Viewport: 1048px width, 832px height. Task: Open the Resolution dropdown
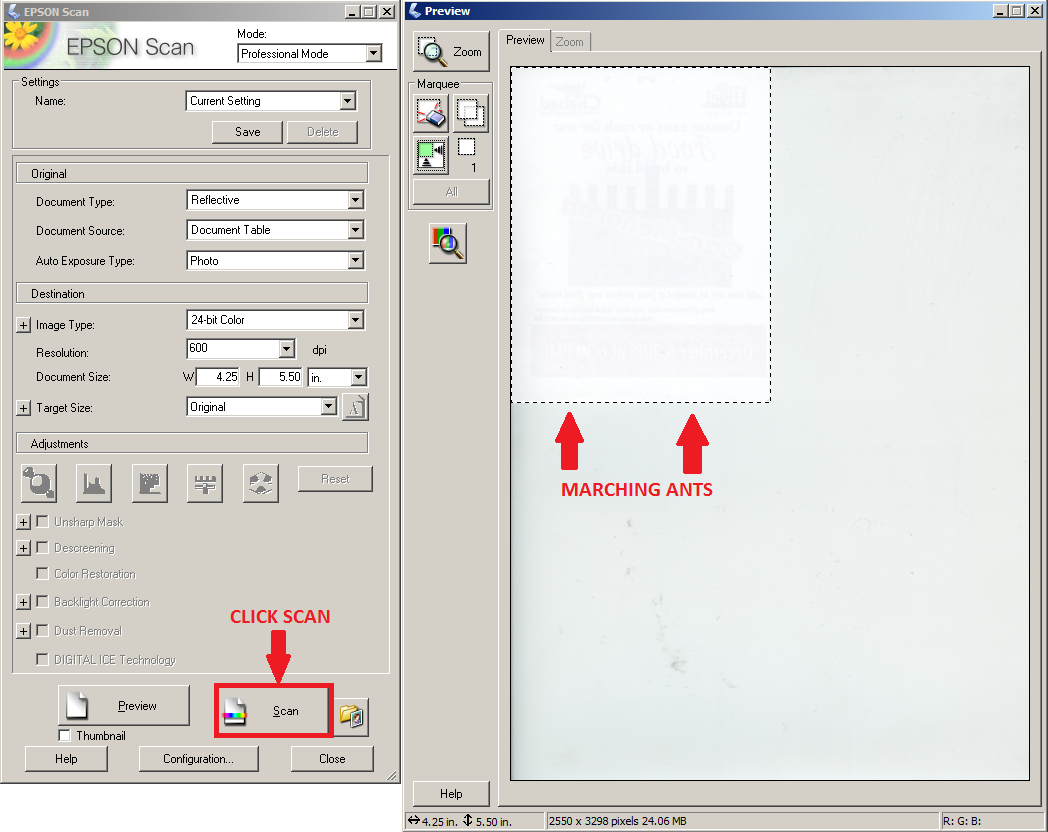(x=241, y=348)
